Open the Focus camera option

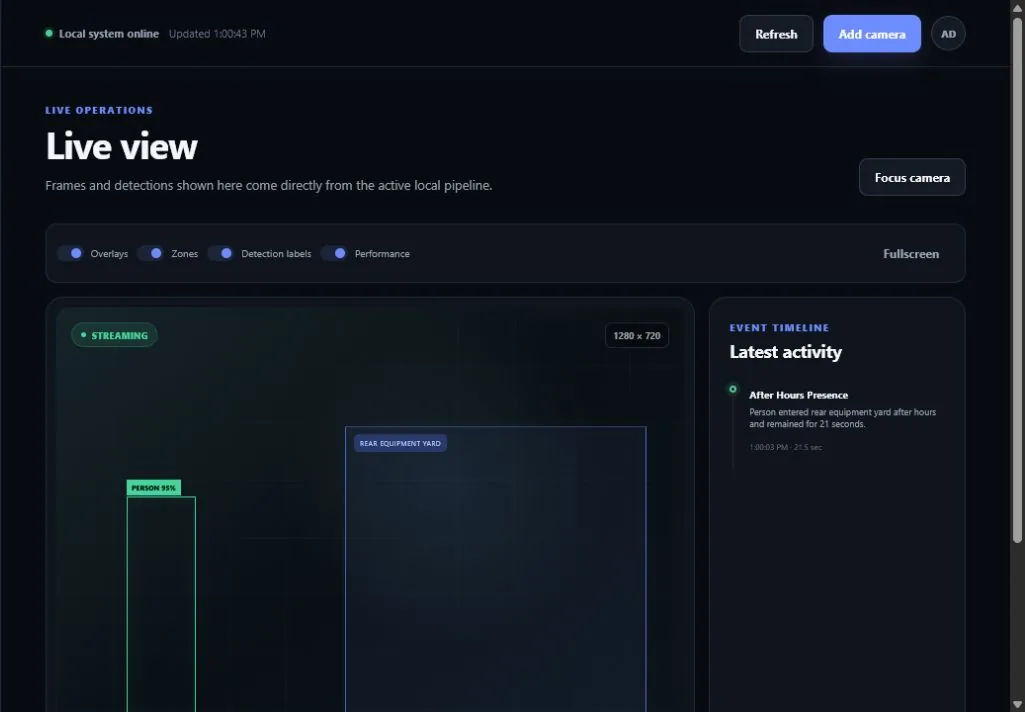tap(912, 177)
